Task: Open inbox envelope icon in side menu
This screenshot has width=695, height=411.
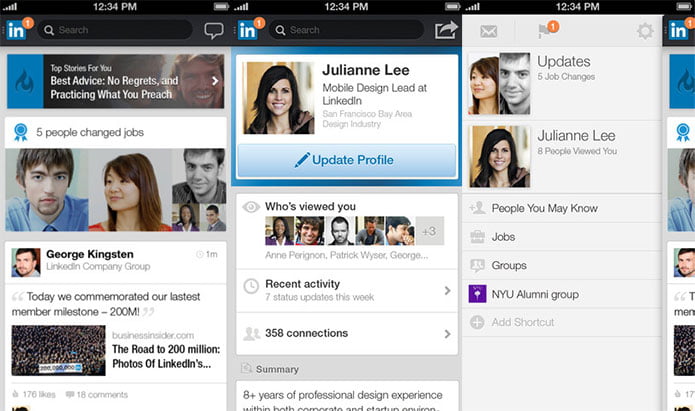Action: point(488,31)
